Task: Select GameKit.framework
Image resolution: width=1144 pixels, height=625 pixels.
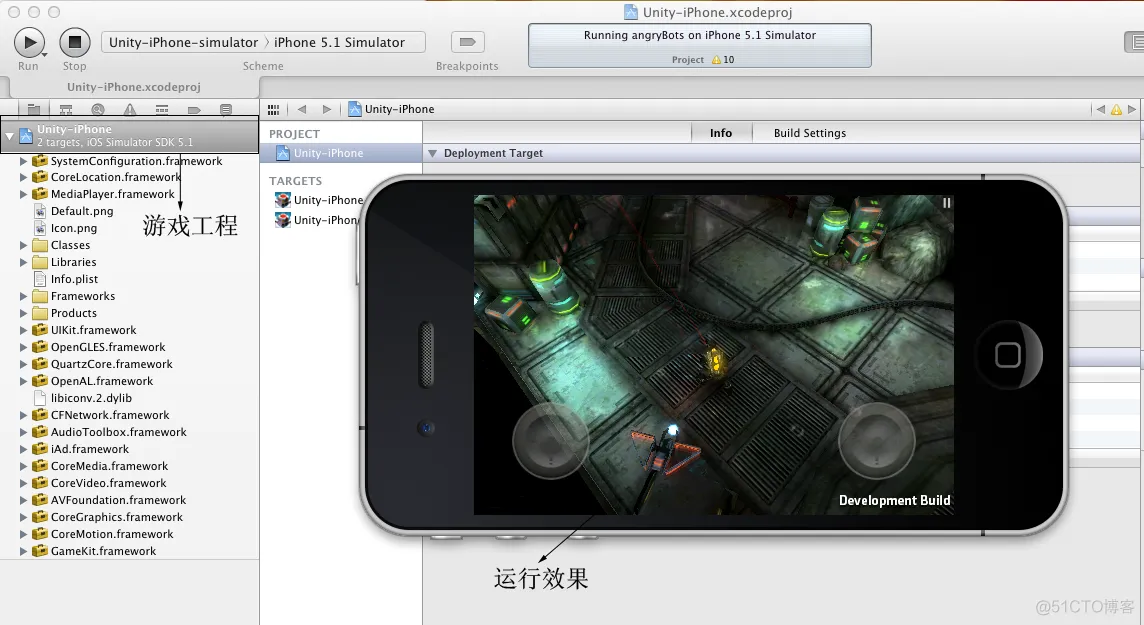Action: [x=104, y=551]
